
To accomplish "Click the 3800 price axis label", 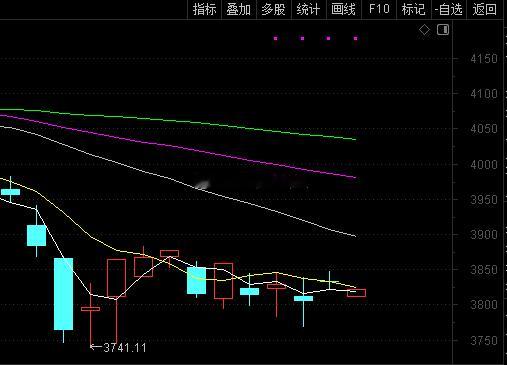I will [484, 305].
